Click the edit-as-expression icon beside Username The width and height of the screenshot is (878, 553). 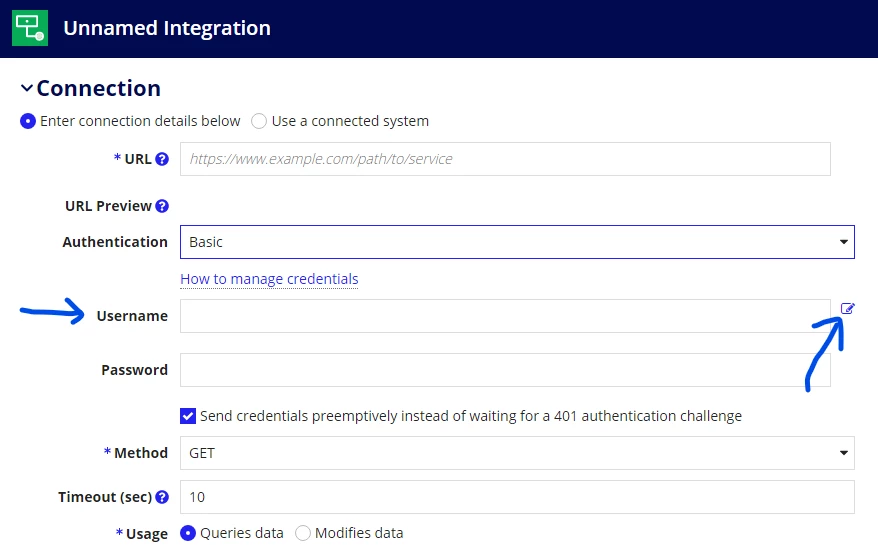847,308
